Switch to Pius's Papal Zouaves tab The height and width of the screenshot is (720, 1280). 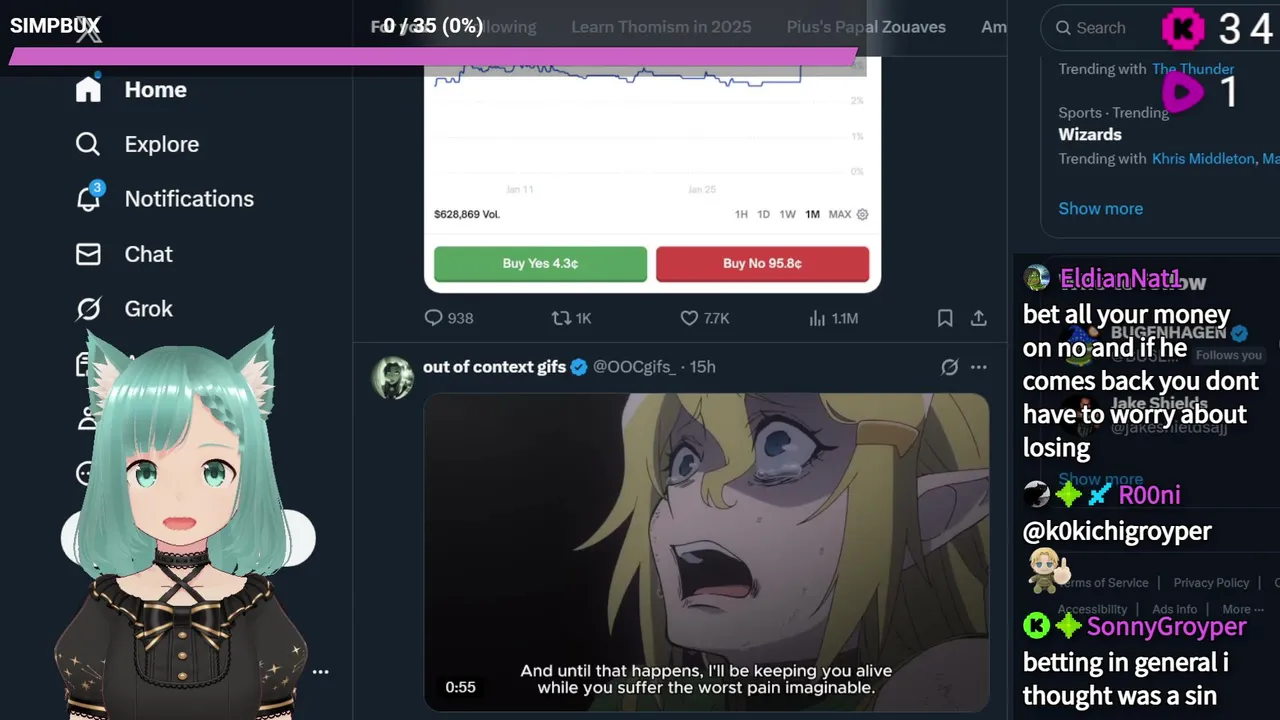tap(866, 27)
